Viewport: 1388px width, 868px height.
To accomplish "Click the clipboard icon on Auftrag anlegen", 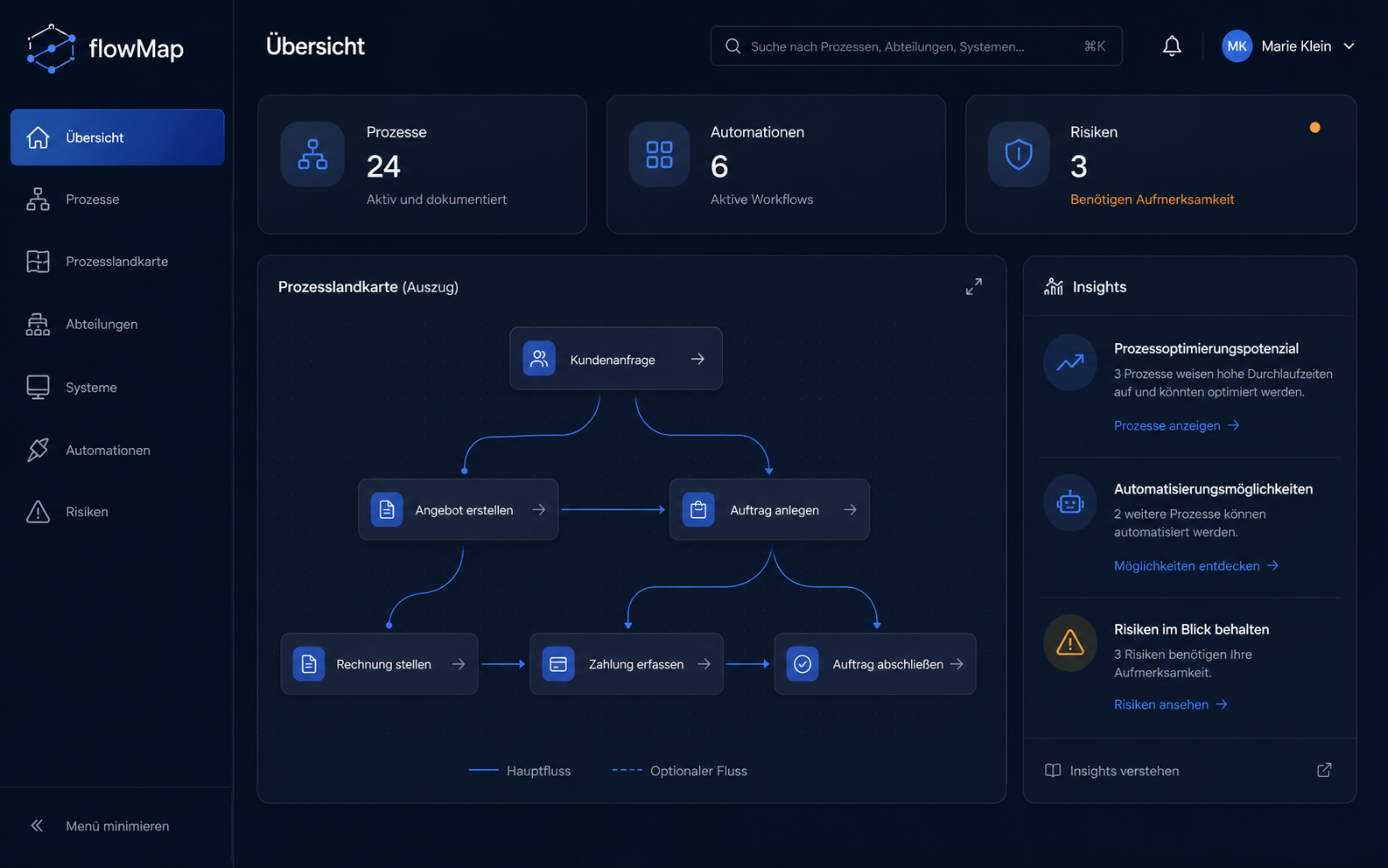I will coord(698,509).
